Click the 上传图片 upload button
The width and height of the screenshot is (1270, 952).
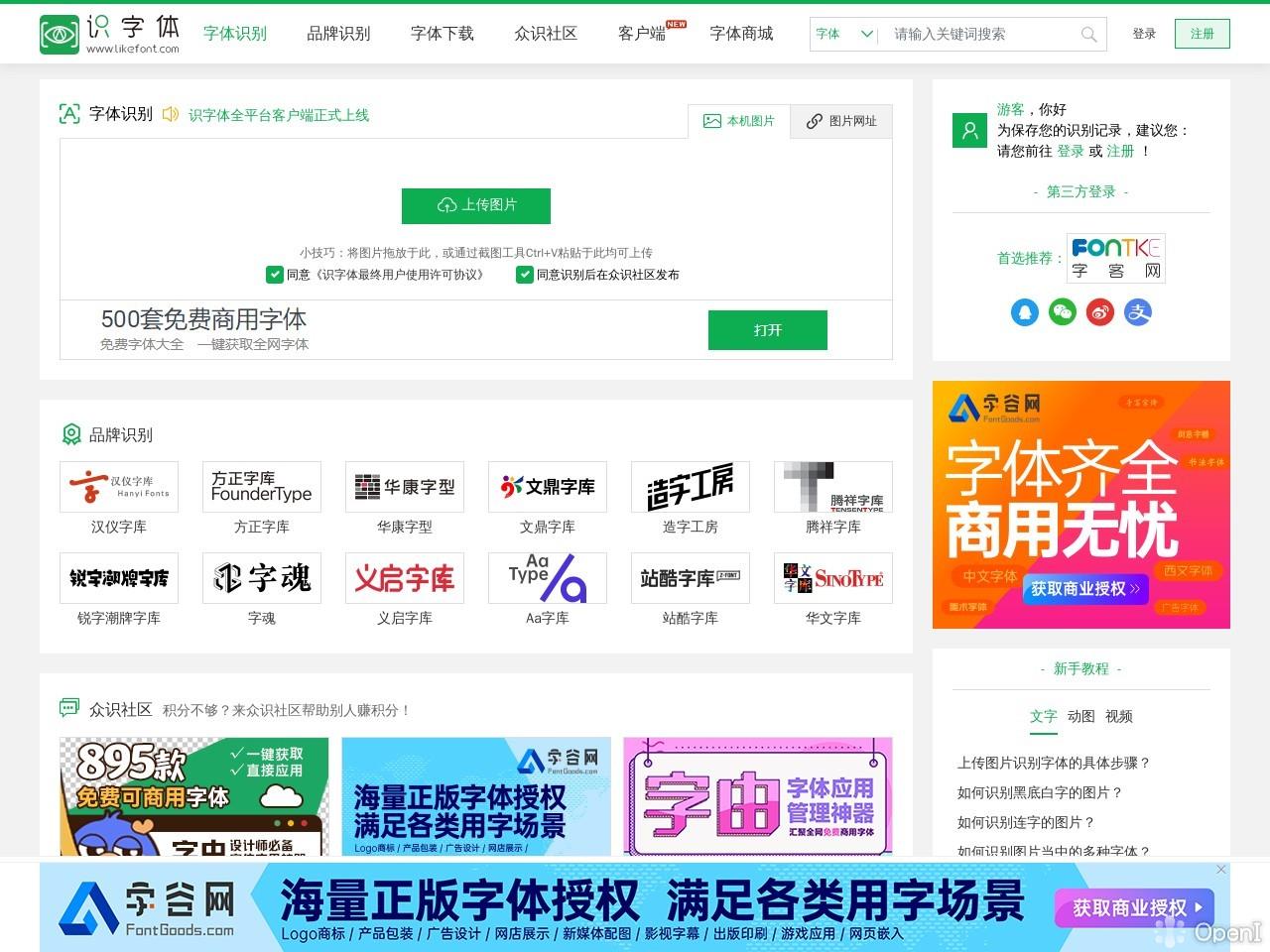(x=476, y=206)
